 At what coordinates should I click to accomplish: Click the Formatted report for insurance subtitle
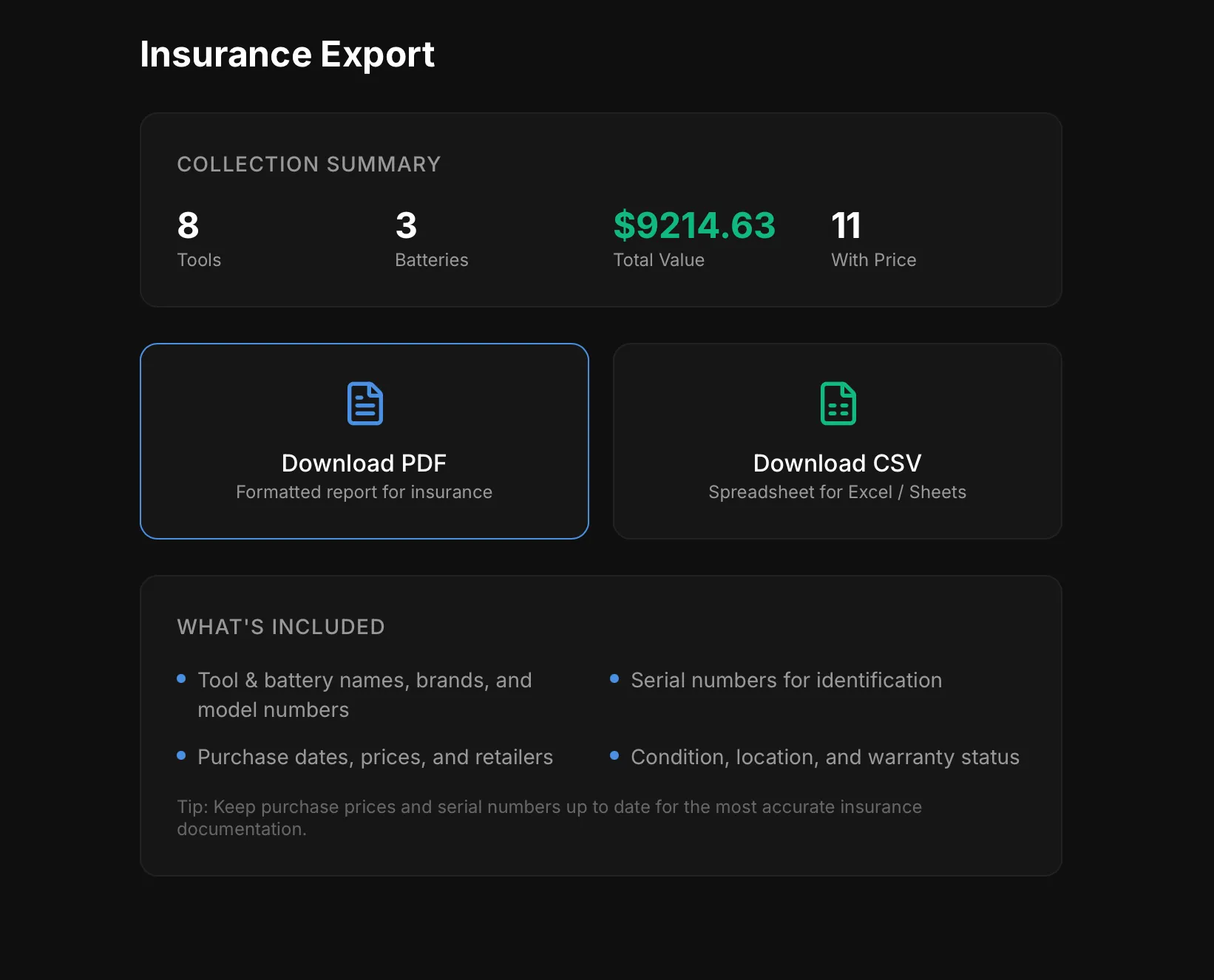click(x=364, y=491)
